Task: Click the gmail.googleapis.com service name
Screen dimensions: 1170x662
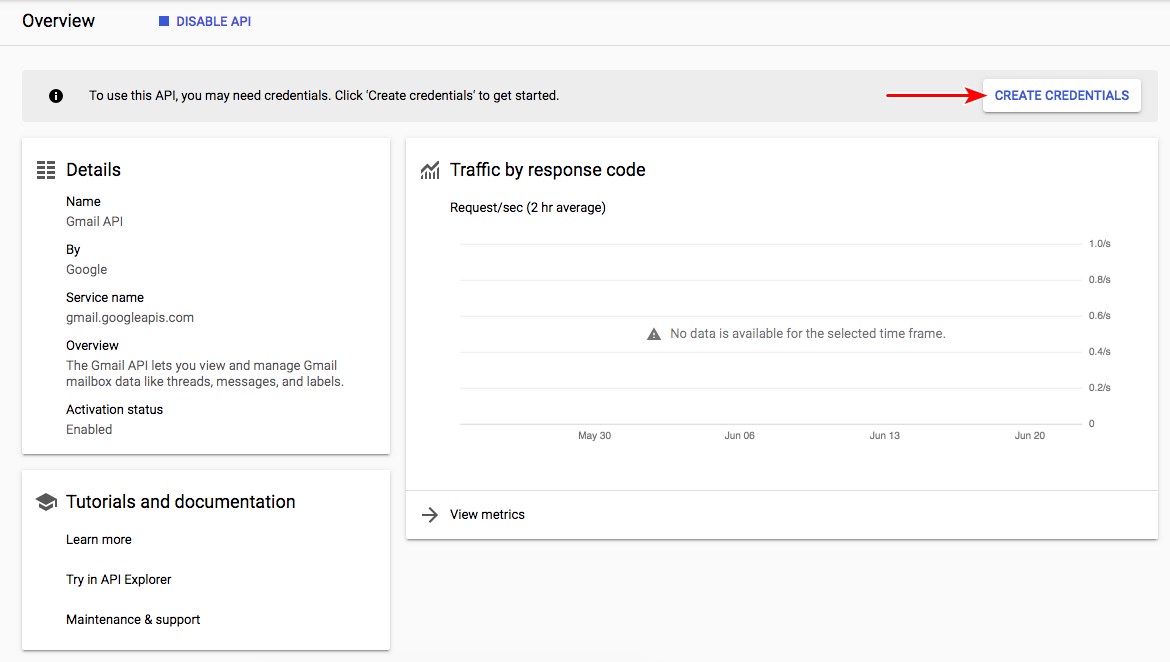Action: point(130,317)
